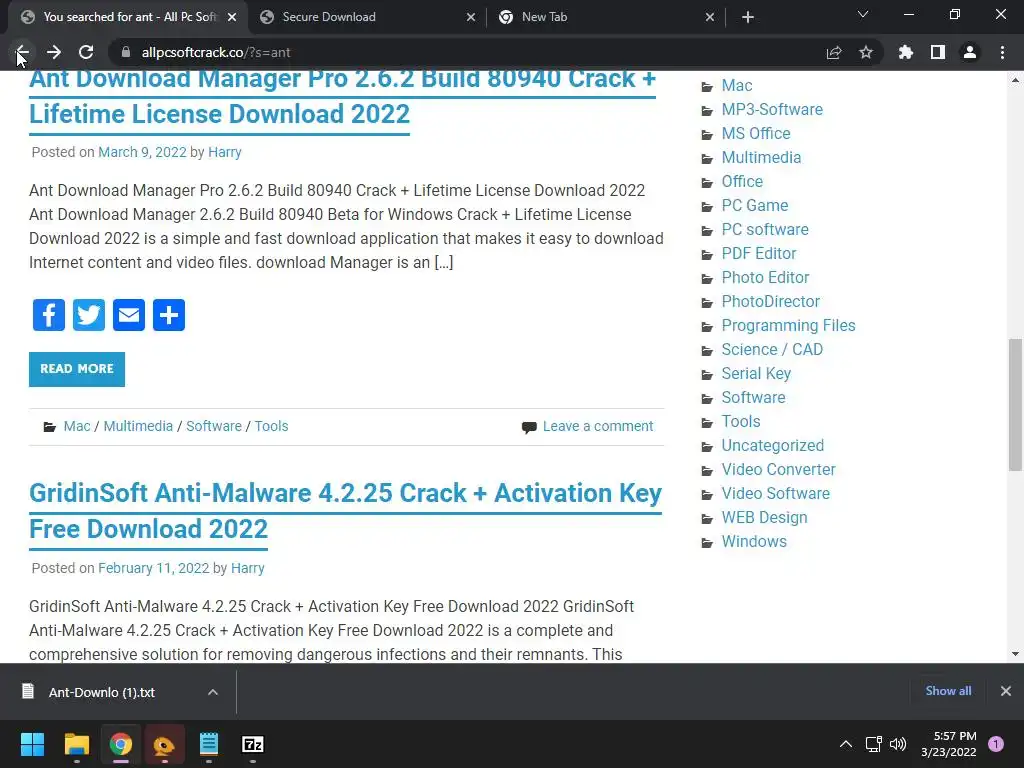Reload the current page
1024x768 pixels.
tap(86, 52)
